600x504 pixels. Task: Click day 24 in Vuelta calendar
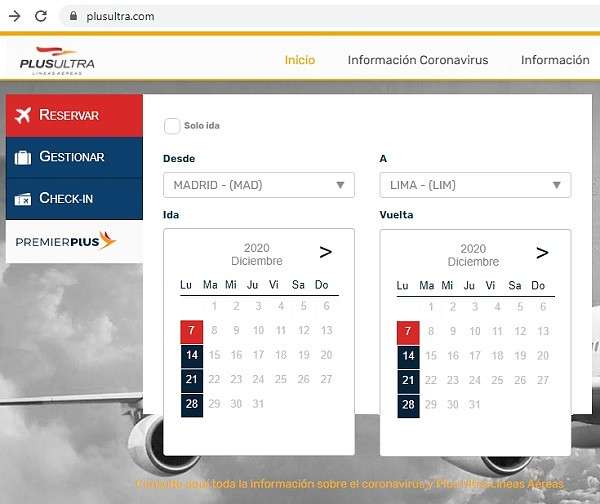pos(475,380)
